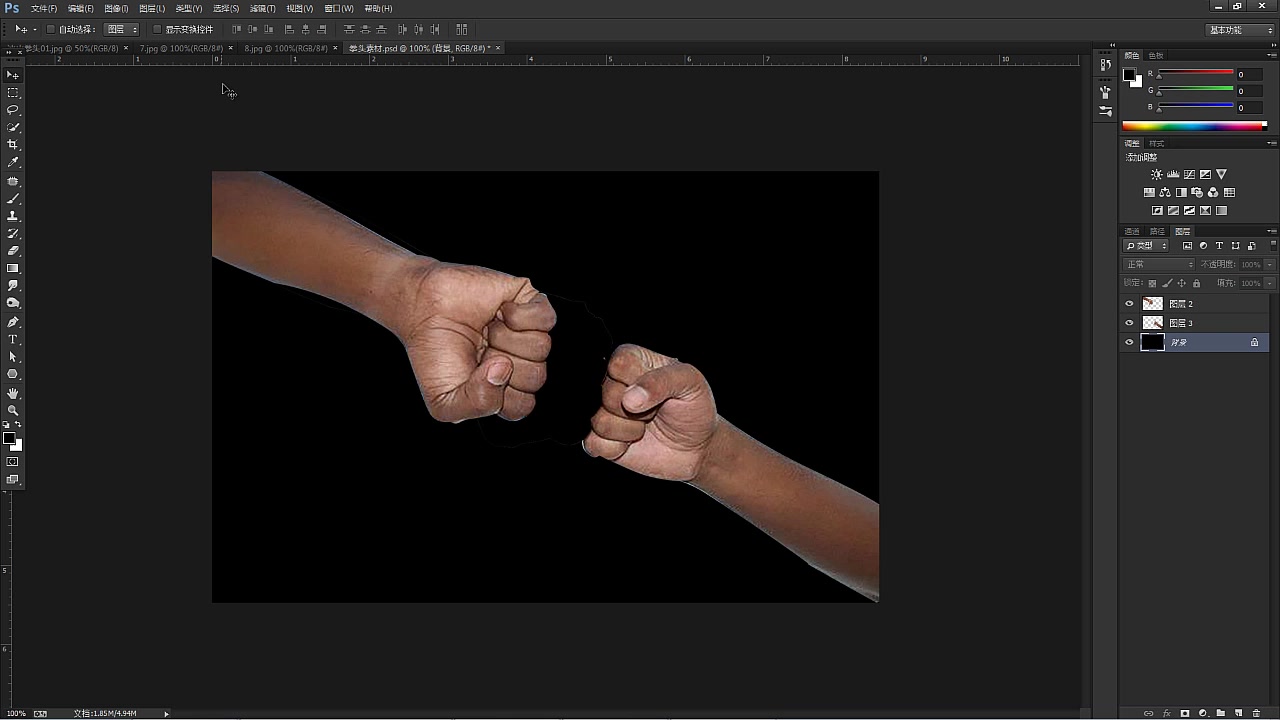Open the blend mode 正常 dropdown
This screenshot has height=720, width=1280.
pyautogui.click(x=1159, y=264)
